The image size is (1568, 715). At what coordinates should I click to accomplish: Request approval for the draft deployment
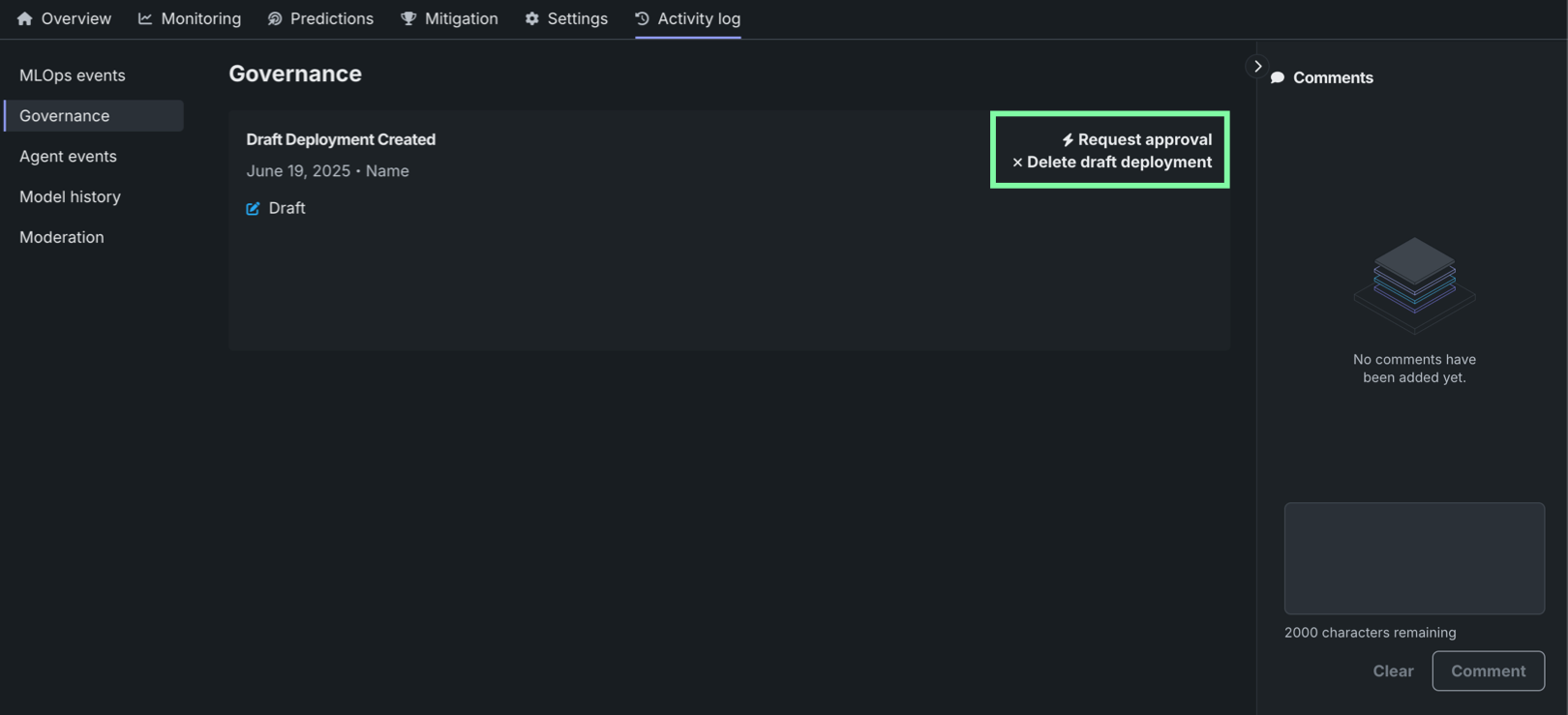(1144, 139)
